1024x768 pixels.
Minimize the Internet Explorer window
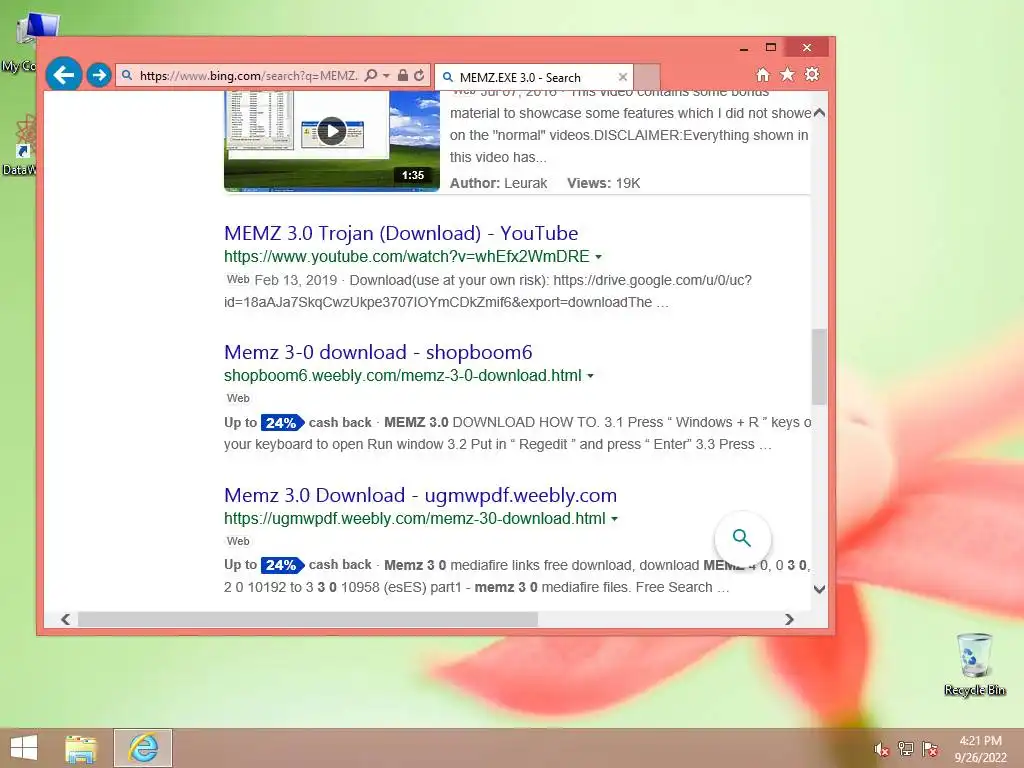[x=744, y=48]
